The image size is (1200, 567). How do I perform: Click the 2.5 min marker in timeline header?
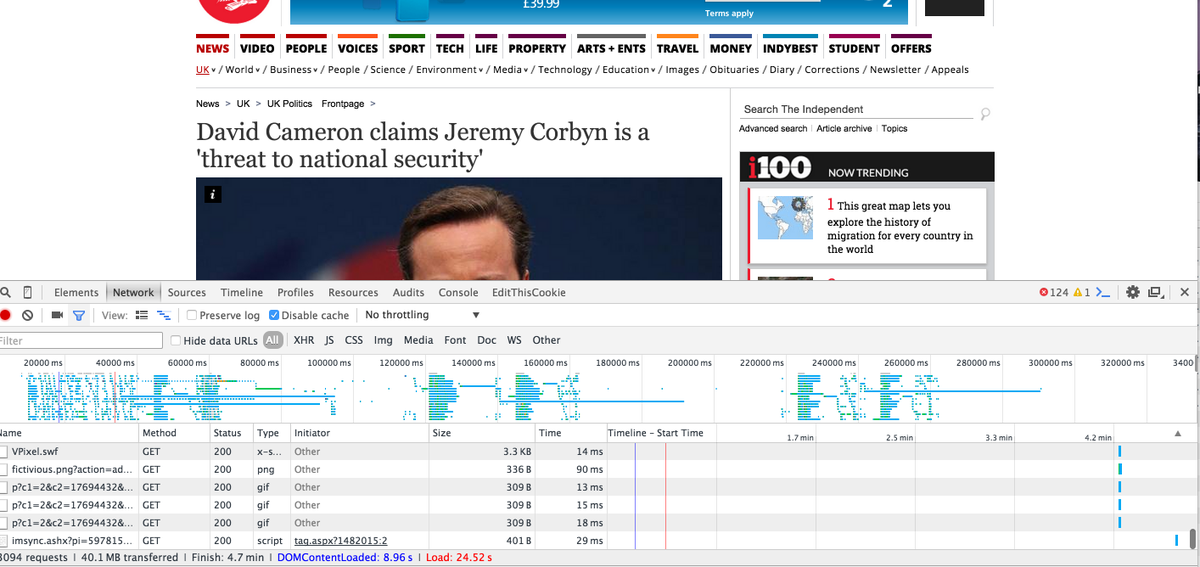point(899,438)
